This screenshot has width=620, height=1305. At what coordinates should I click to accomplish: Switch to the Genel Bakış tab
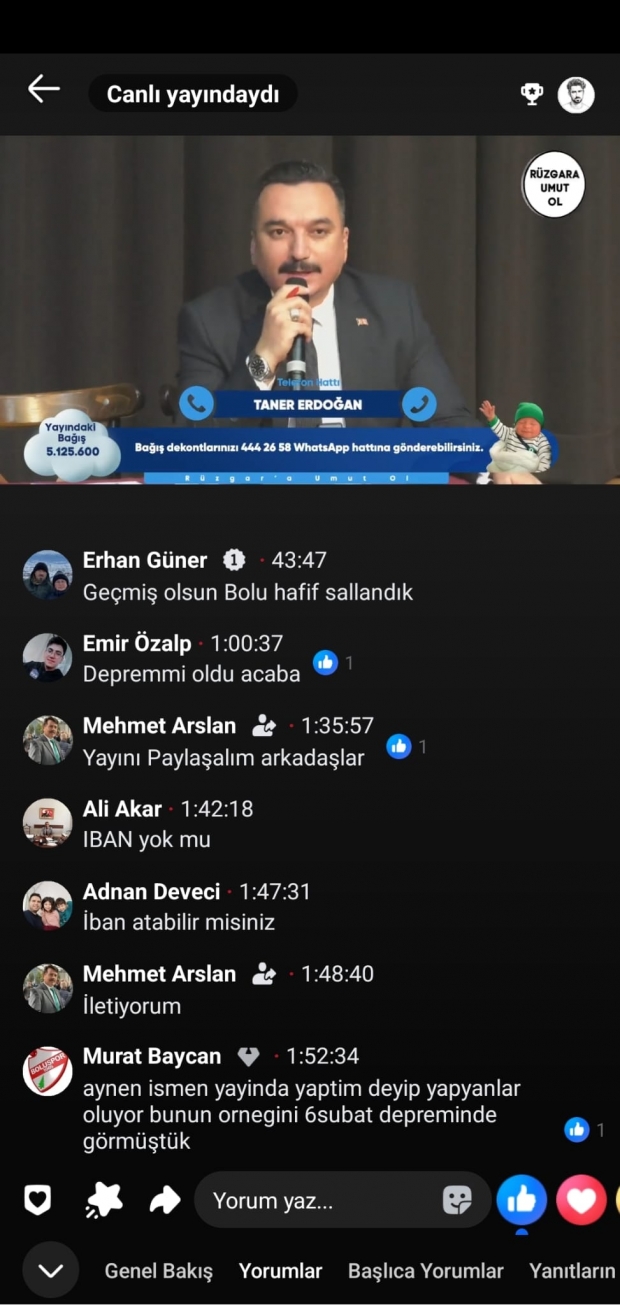tap(159, 1271)
